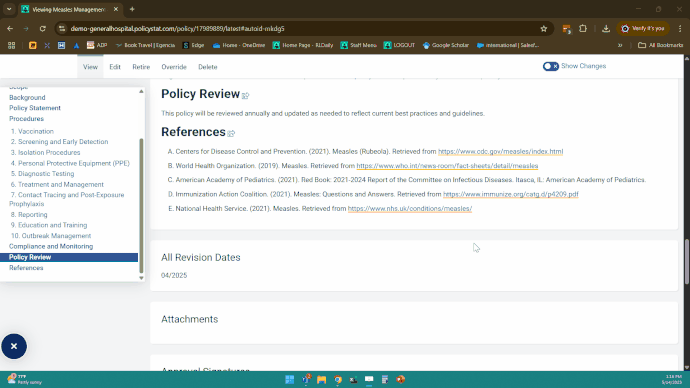
Task: Open the Windows Start menu
Action: [x=290, y=380]
